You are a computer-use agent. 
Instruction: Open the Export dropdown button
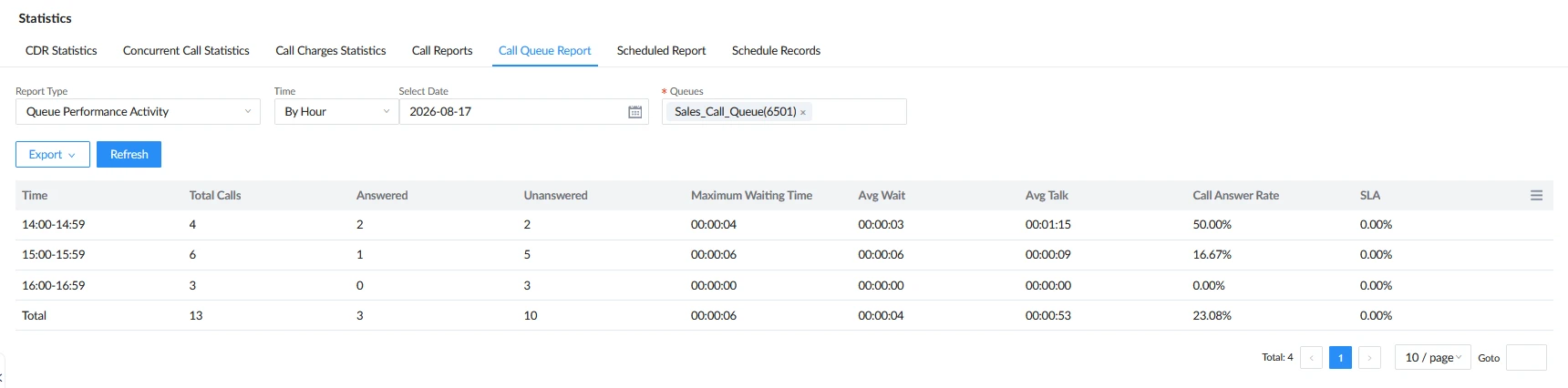[53, 155]
